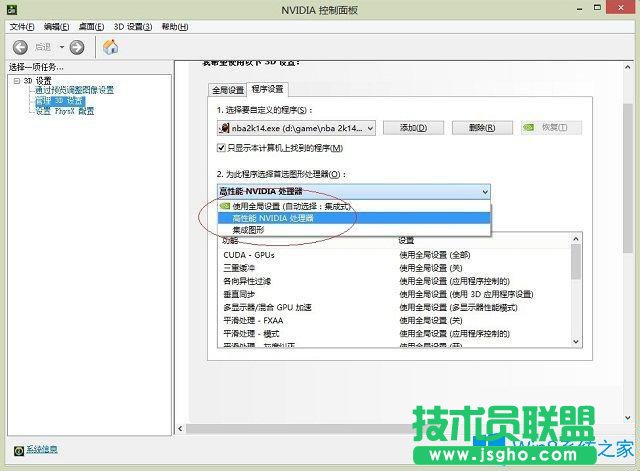Open the 系统信息 link
The width and height of the screenshot is (640, 471).
(42, 450)
